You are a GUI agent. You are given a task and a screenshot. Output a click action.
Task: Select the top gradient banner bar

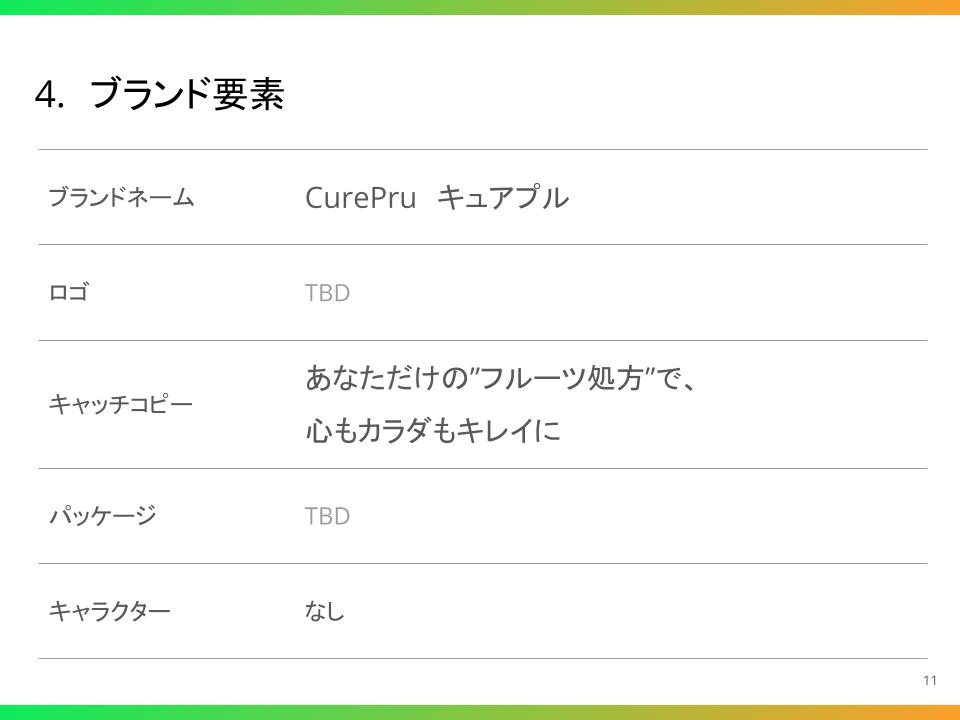click(x=480, y=7)
